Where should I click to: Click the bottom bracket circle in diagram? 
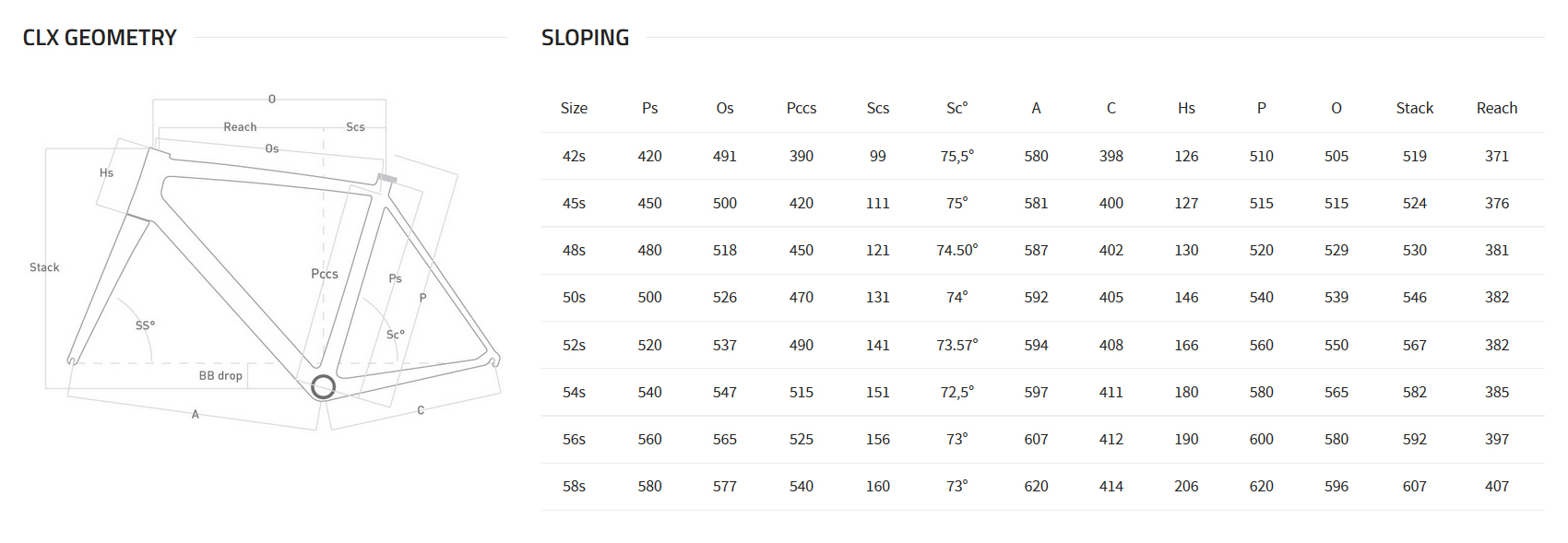323,386
